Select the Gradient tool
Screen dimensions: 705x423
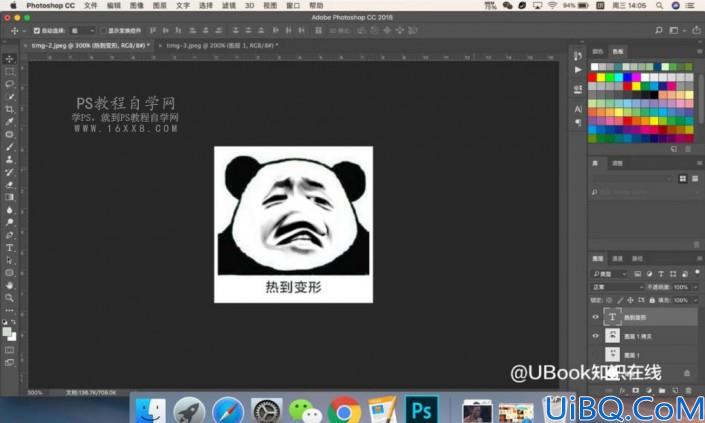[9, 197]
